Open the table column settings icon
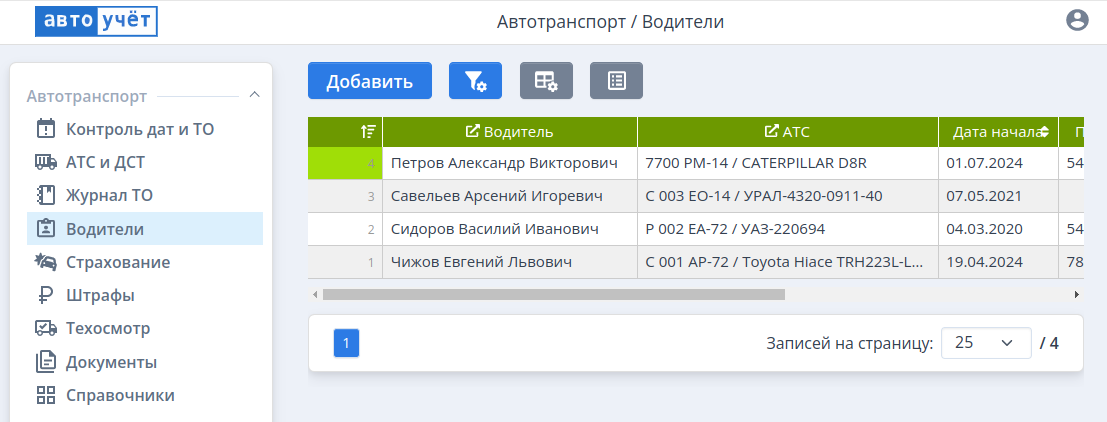1107x422 pixels. click(546, 81)
